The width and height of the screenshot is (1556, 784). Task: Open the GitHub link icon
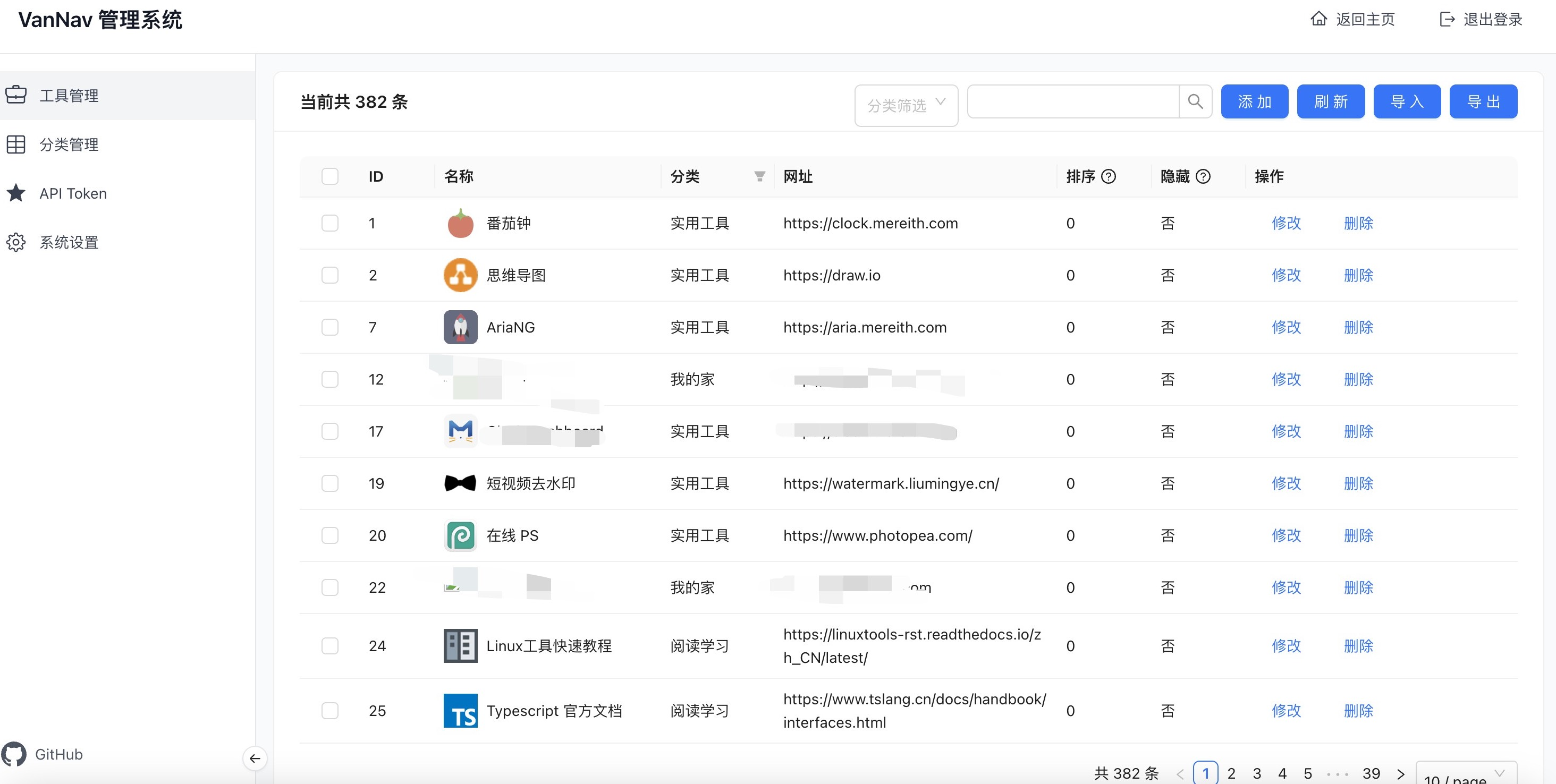[14, 754]
